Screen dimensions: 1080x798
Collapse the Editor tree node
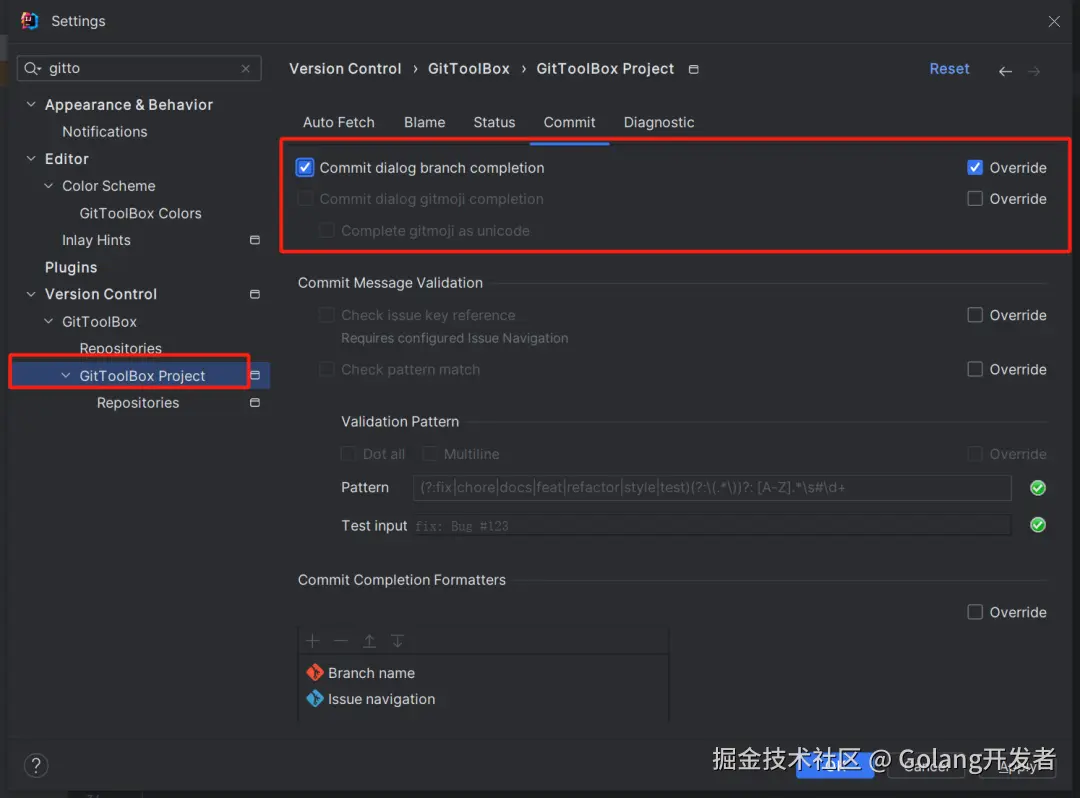coord(31,159)
